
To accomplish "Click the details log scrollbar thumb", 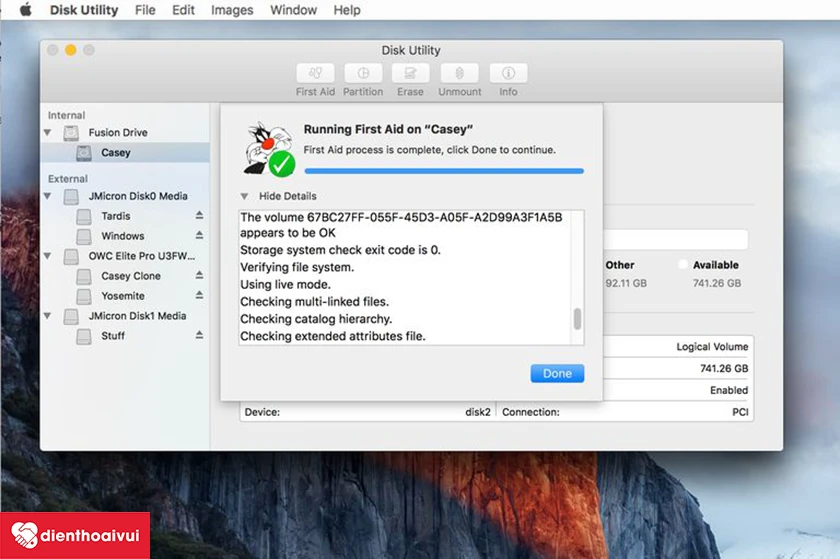I will (577, 319).
